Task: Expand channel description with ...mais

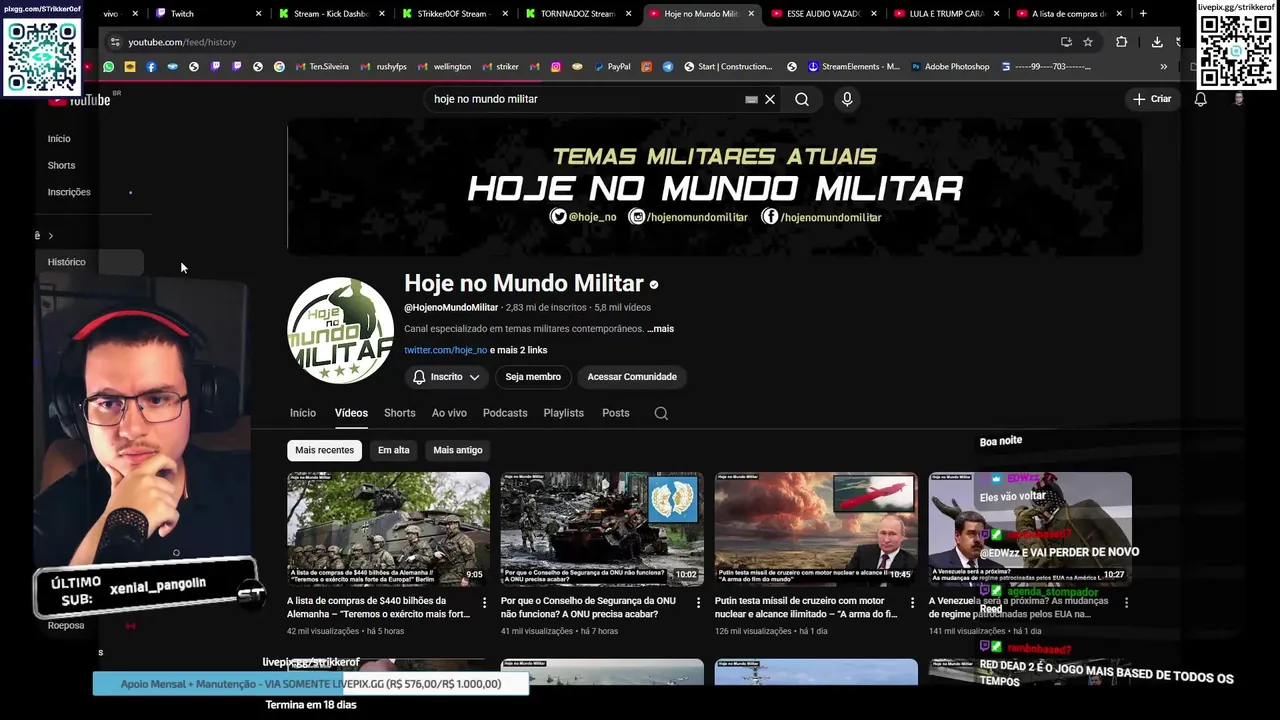Action: [660, 329]
